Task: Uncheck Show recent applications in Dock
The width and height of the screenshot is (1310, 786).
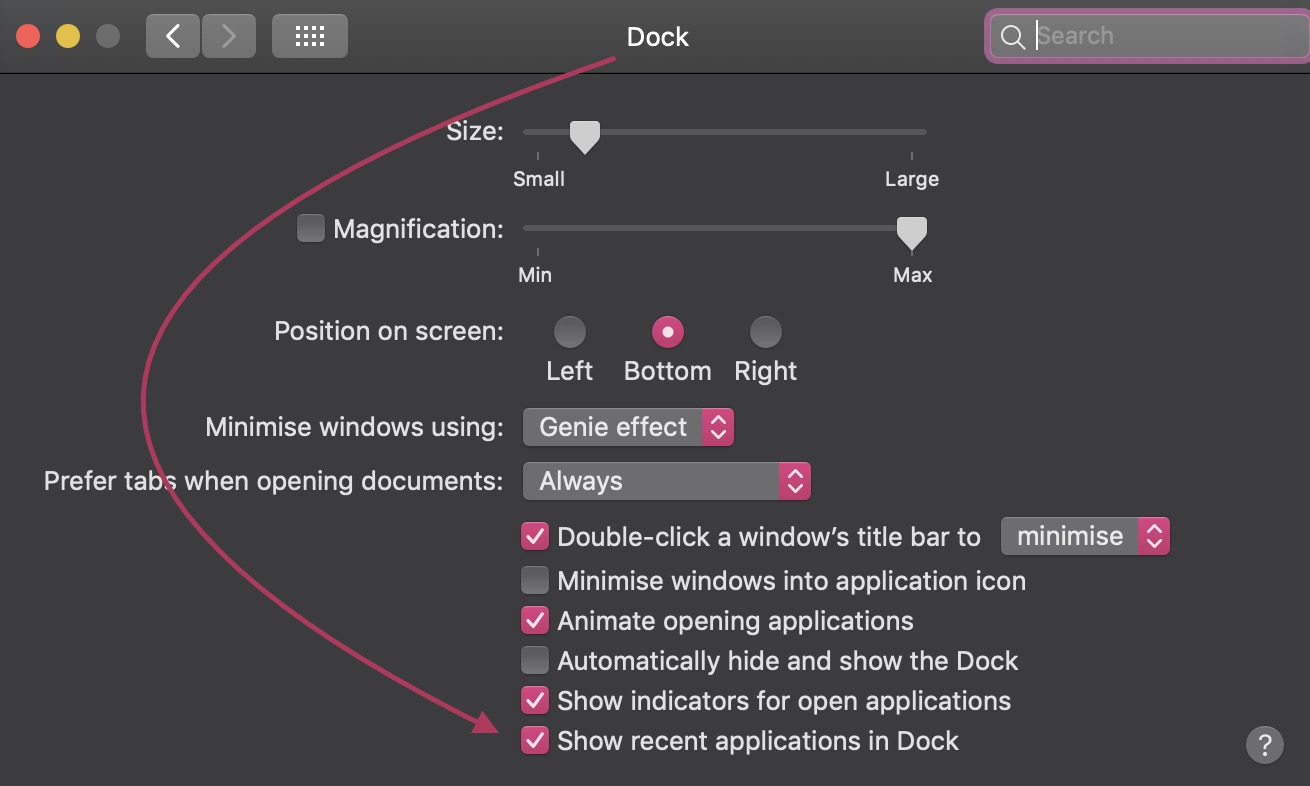Action: 535,741
